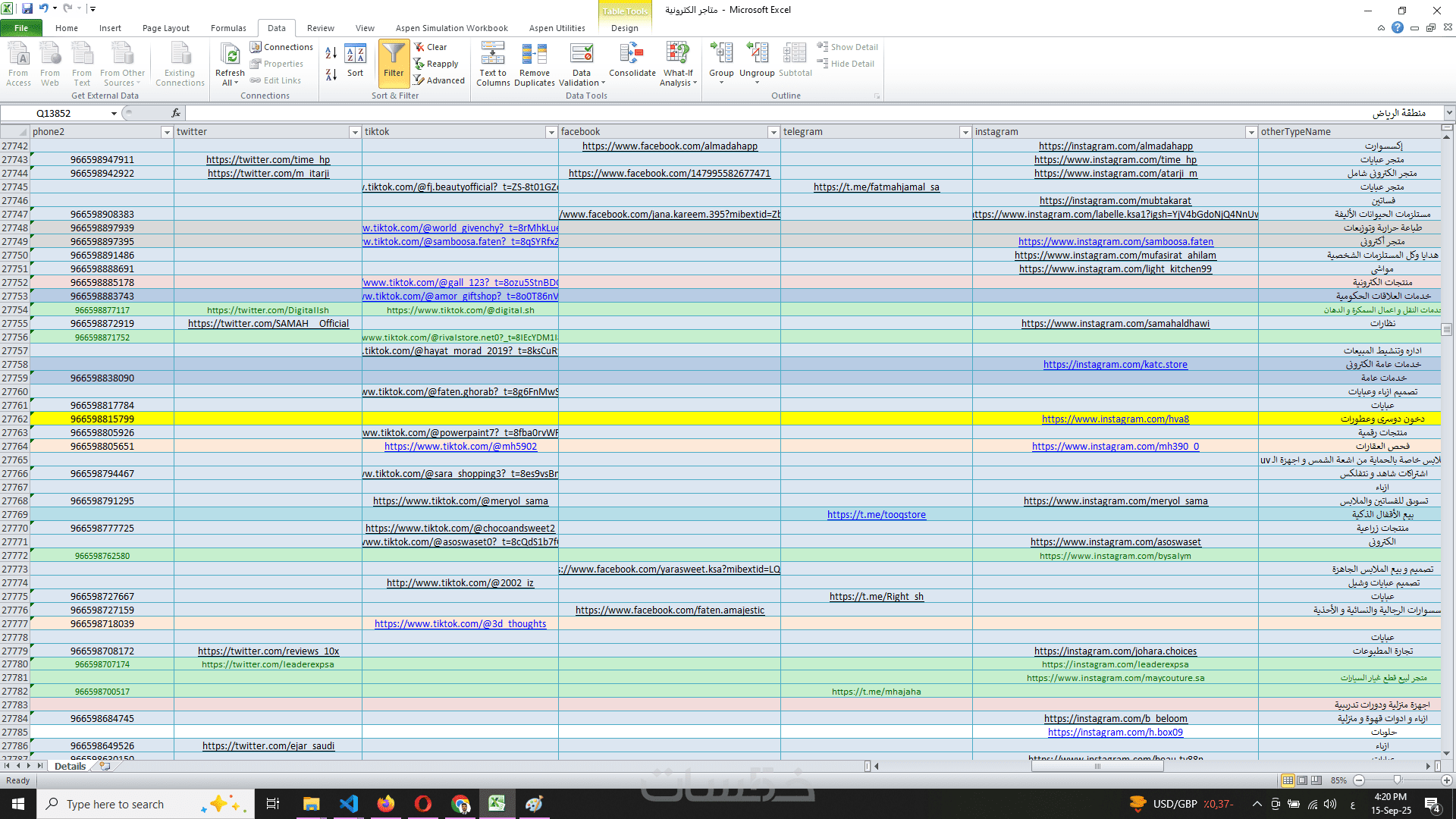This screenshot has width=1456, height=819.
Task: Open the Review ribbon tab
Action: pos(320,28)
